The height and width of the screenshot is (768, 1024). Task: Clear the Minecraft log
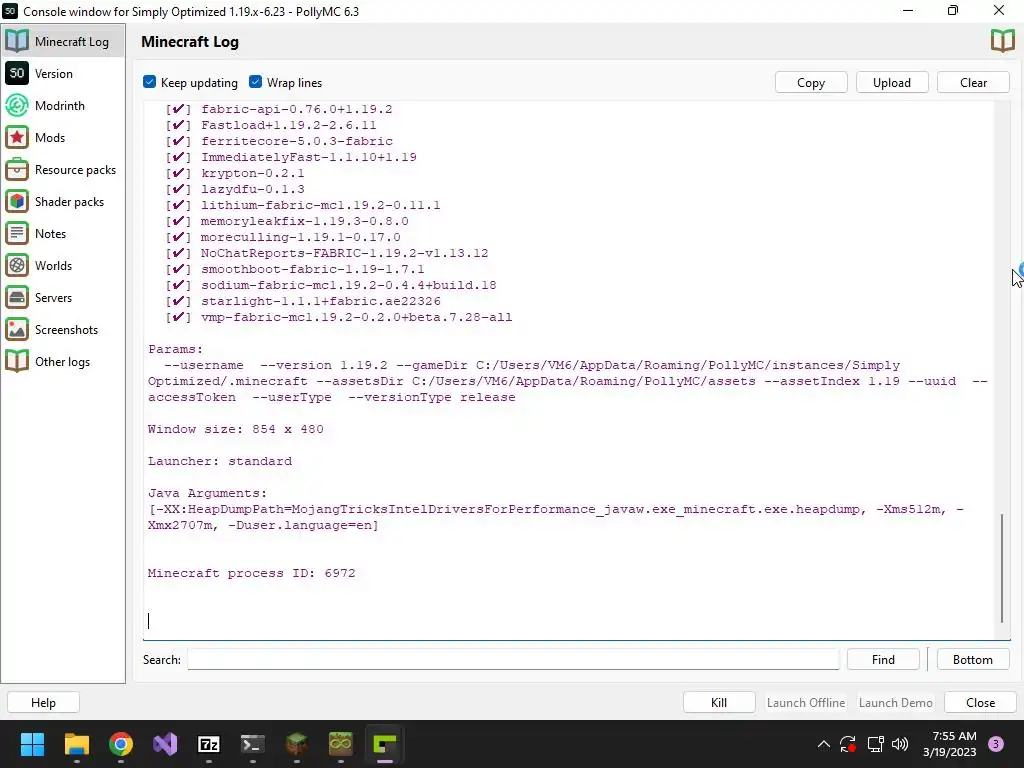tap(973, 82)
